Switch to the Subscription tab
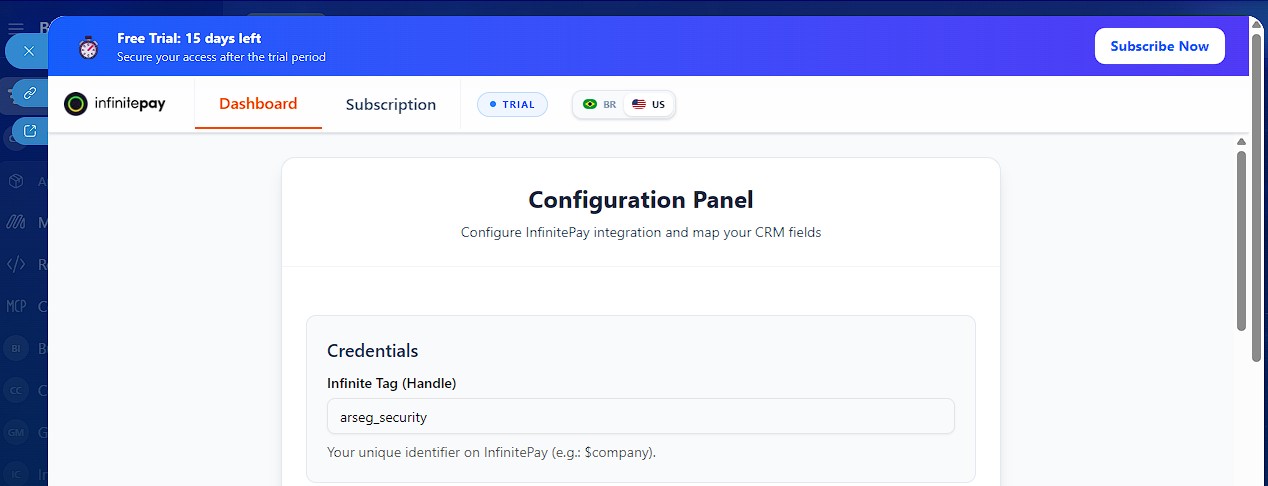 tap(390, 104)
